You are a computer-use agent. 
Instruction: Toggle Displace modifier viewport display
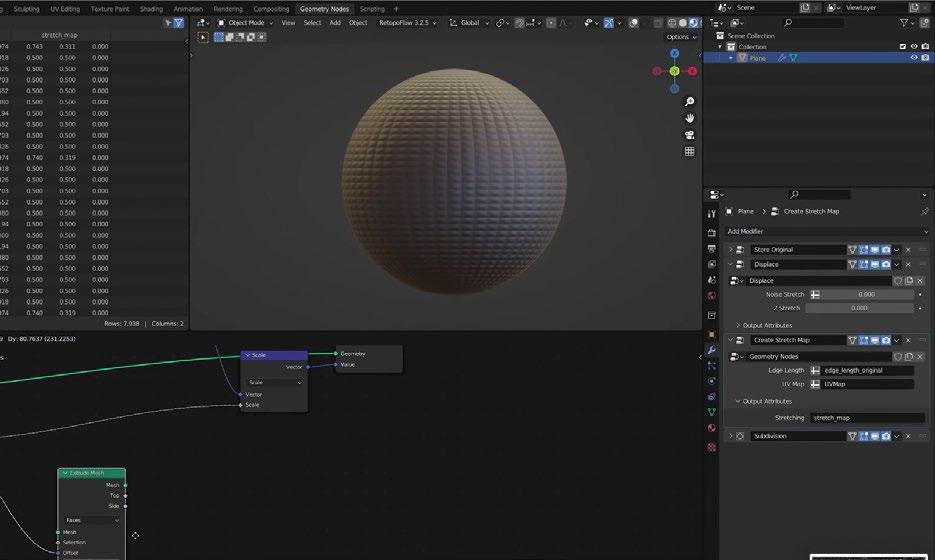875,265
